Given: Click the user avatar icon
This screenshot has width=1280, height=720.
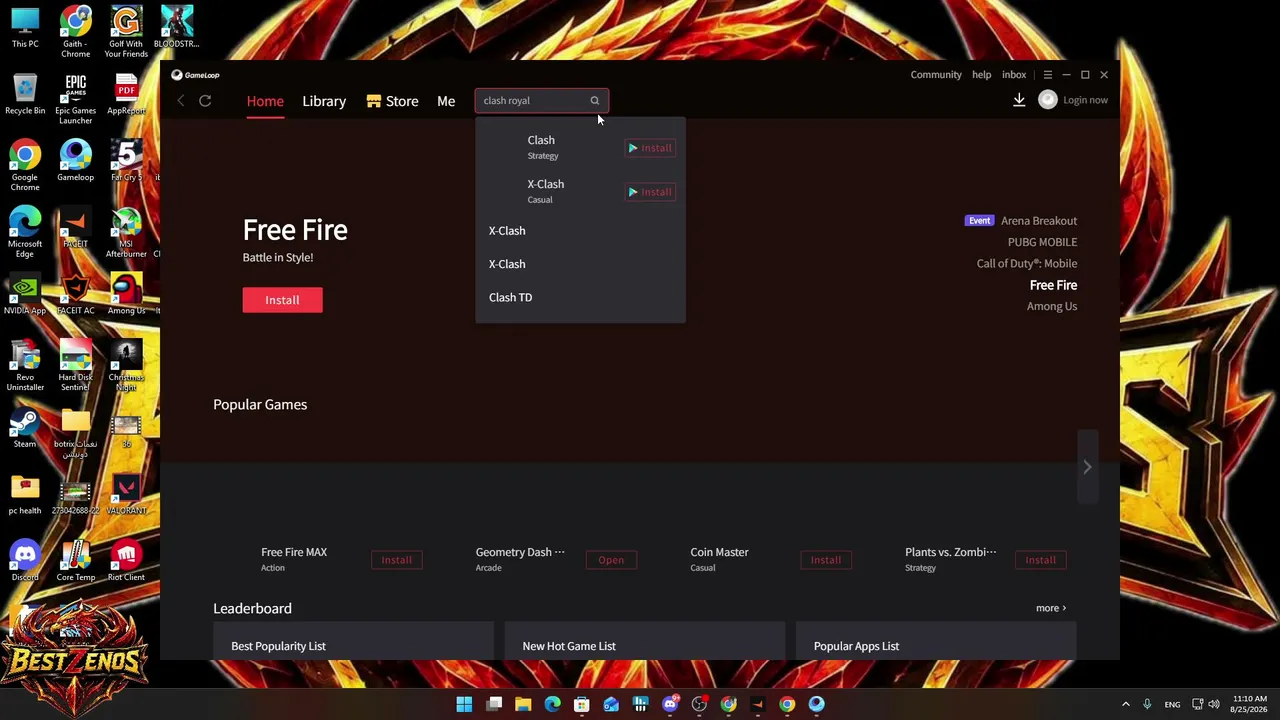Looking at the screenshot, I should (1048, 100).
